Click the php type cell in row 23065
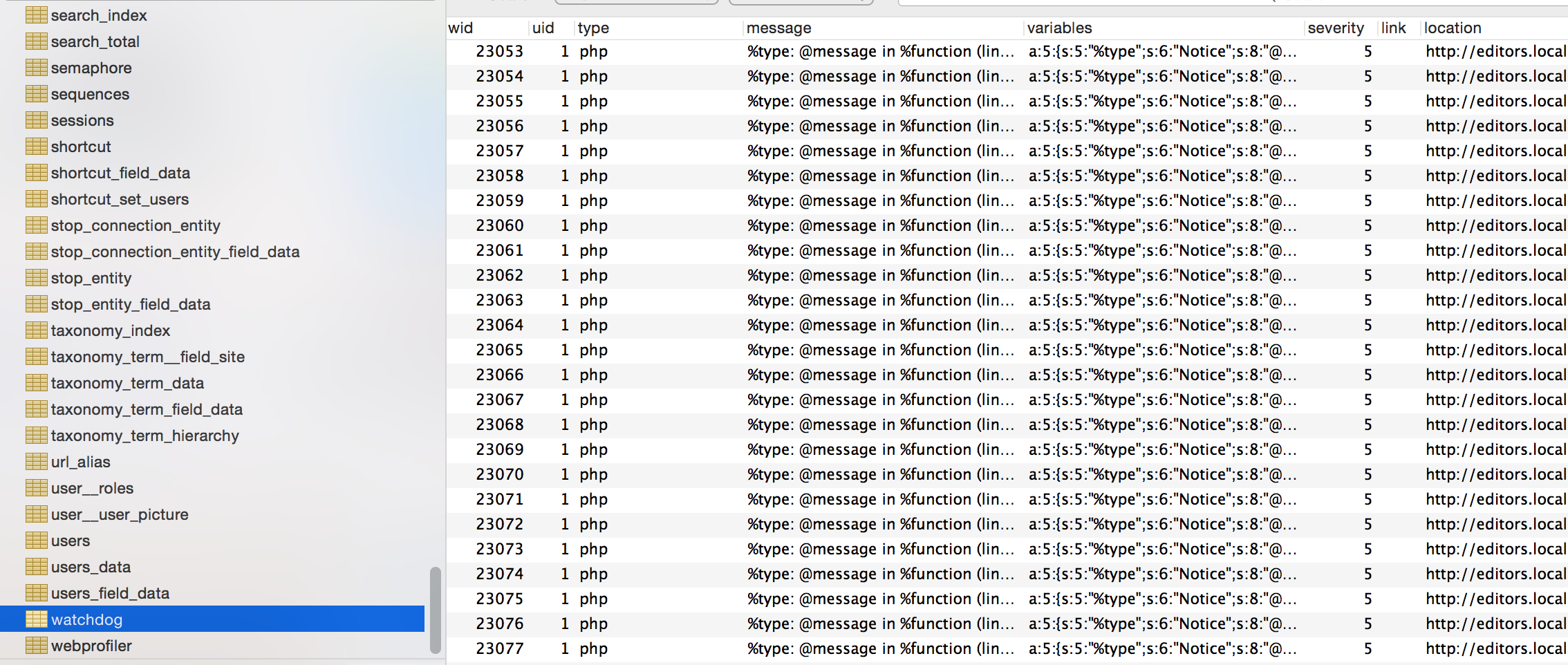Screen dimensions: 1568x665 593,350
